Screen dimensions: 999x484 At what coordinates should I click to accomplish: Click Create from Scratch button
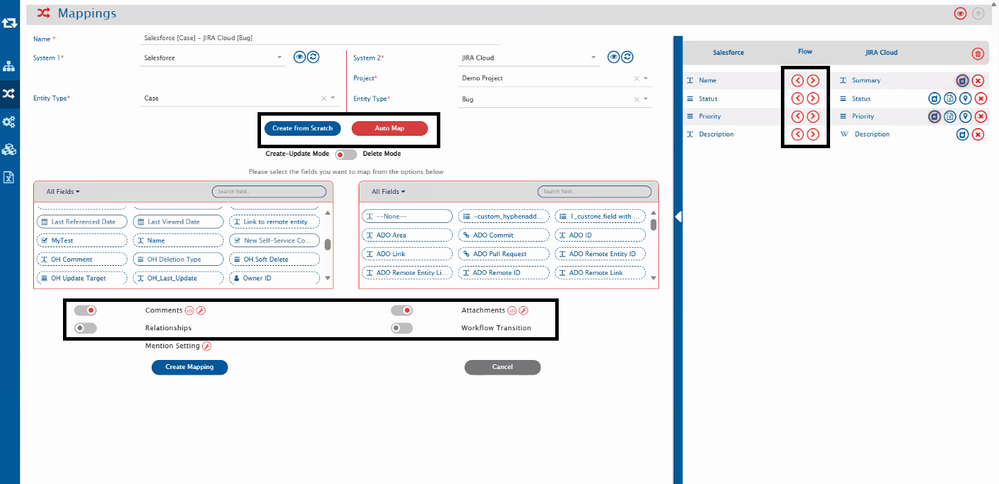(303, 128)
